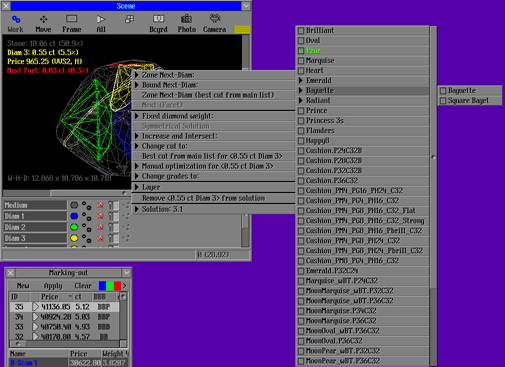The image size is (505, 367).
Task: Click the green color circle for Diam 2
Action: click(x=74, y=227)
